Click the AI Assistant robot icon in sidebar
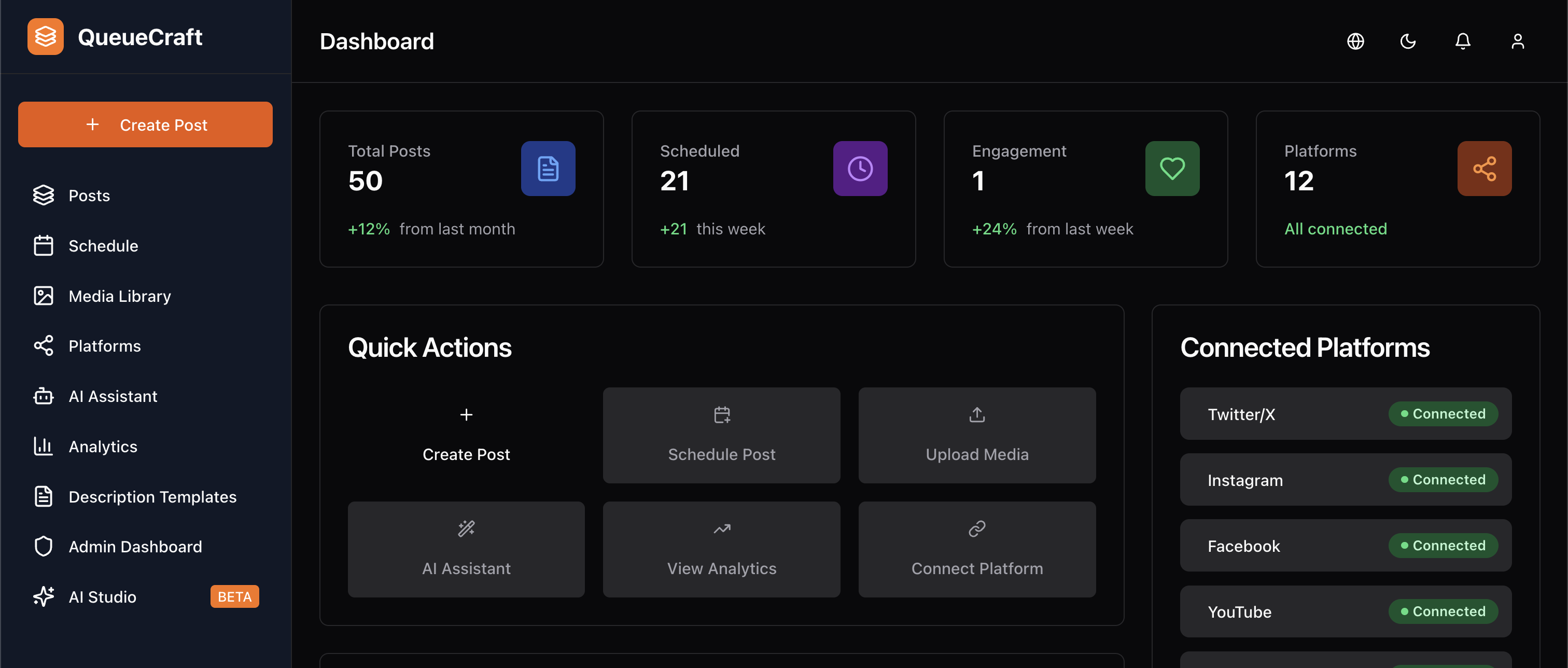Screen dimensions: 1568x668 [x=43, y=396]
